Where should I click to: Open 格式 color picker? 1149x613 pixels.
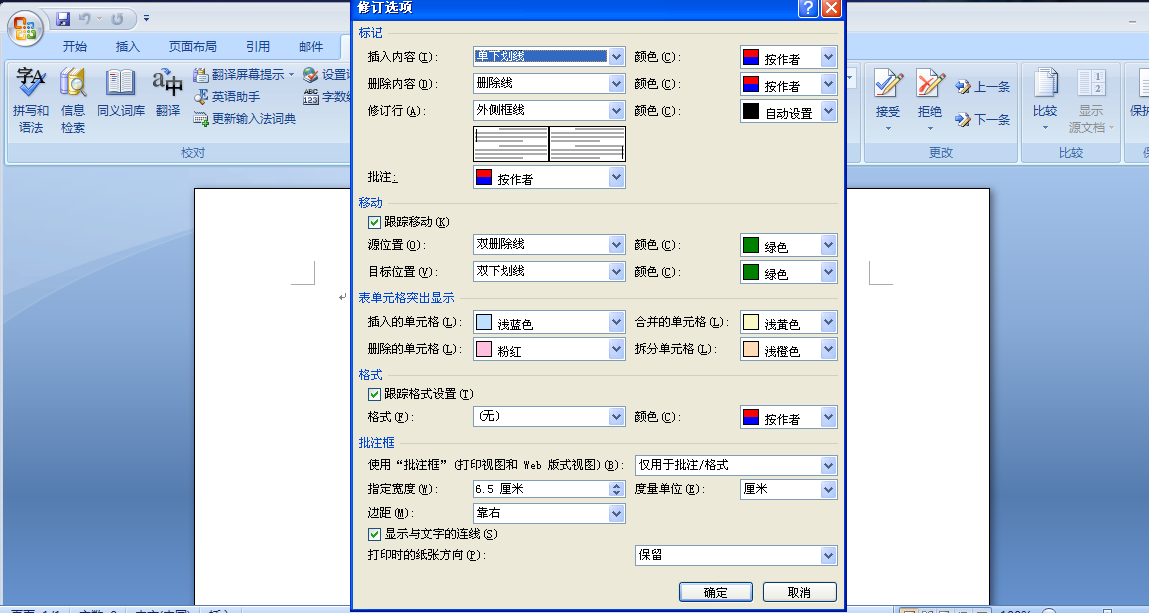[x=788, y=417]
